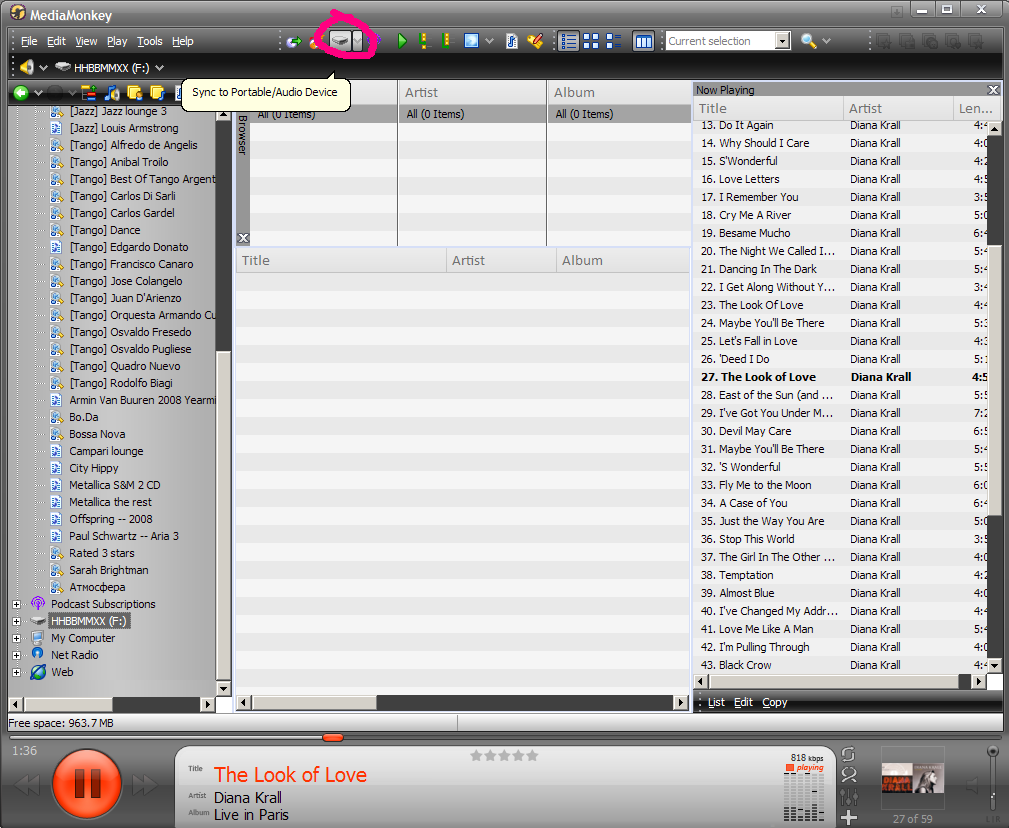1009x828 pixels.
Task: Click List in Now Playing footer
Action: pyautogui.click(x=716, y=703)
